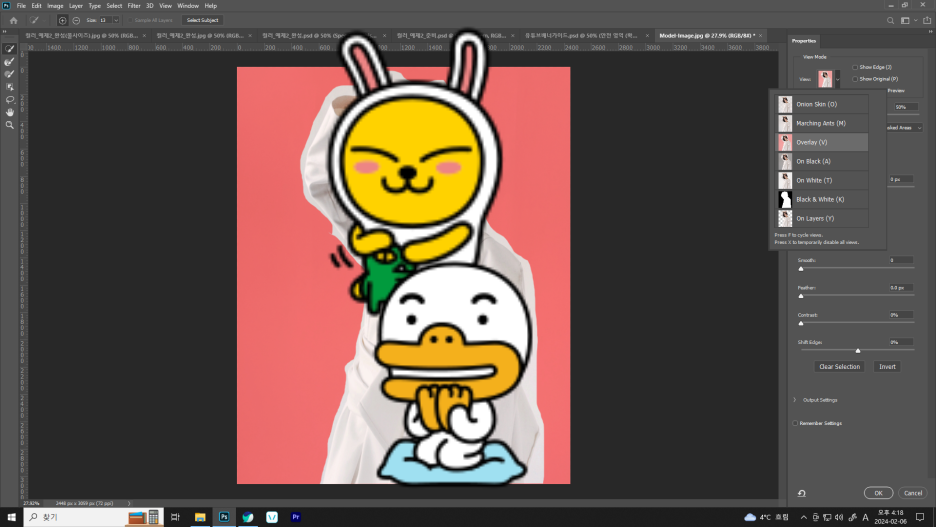Choose the Brush tool in left toolbar
The width and height of the screenshot is (936, 527).
(10, 74)
